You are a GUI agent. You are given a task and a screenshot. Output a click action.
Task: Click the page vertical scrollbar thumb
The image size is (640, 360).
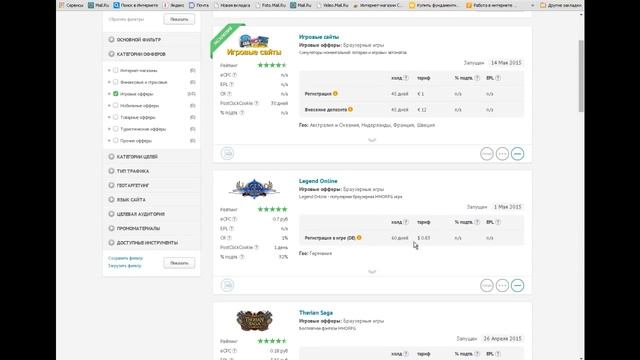coord(581,76)
